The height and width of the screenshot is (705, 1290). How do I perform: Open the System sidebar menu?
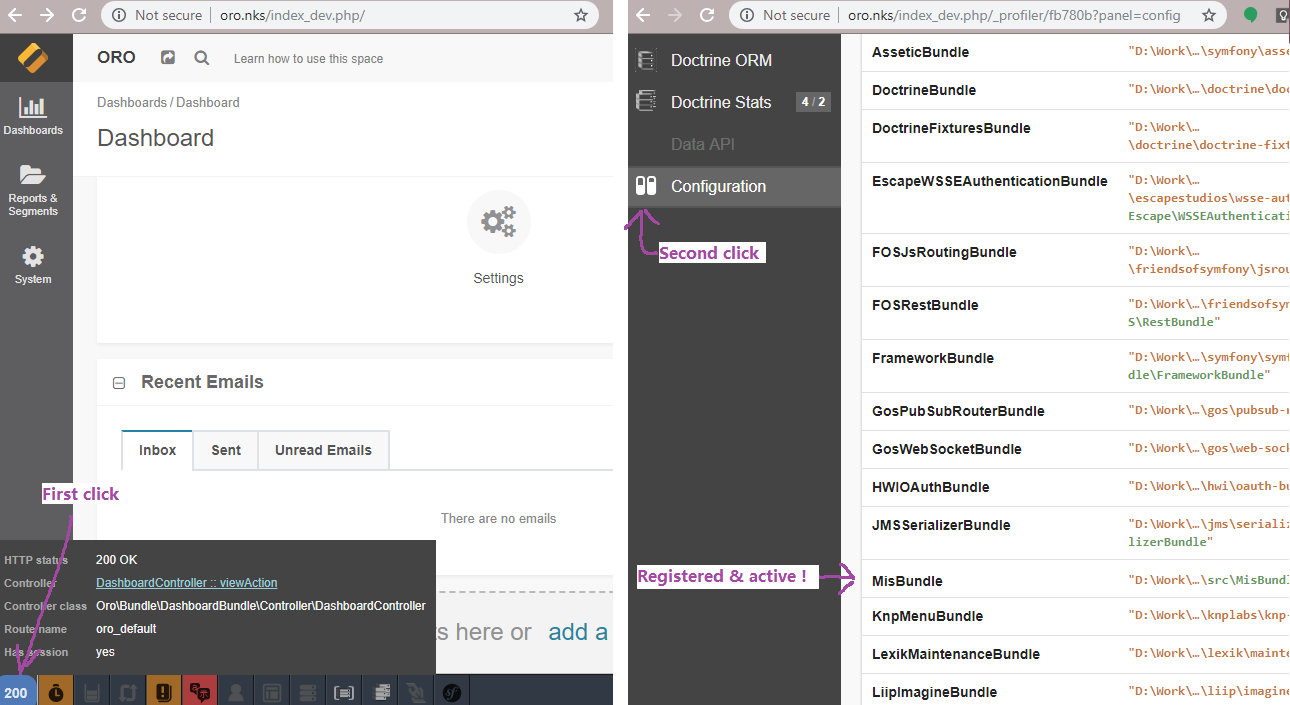[33, 265]
